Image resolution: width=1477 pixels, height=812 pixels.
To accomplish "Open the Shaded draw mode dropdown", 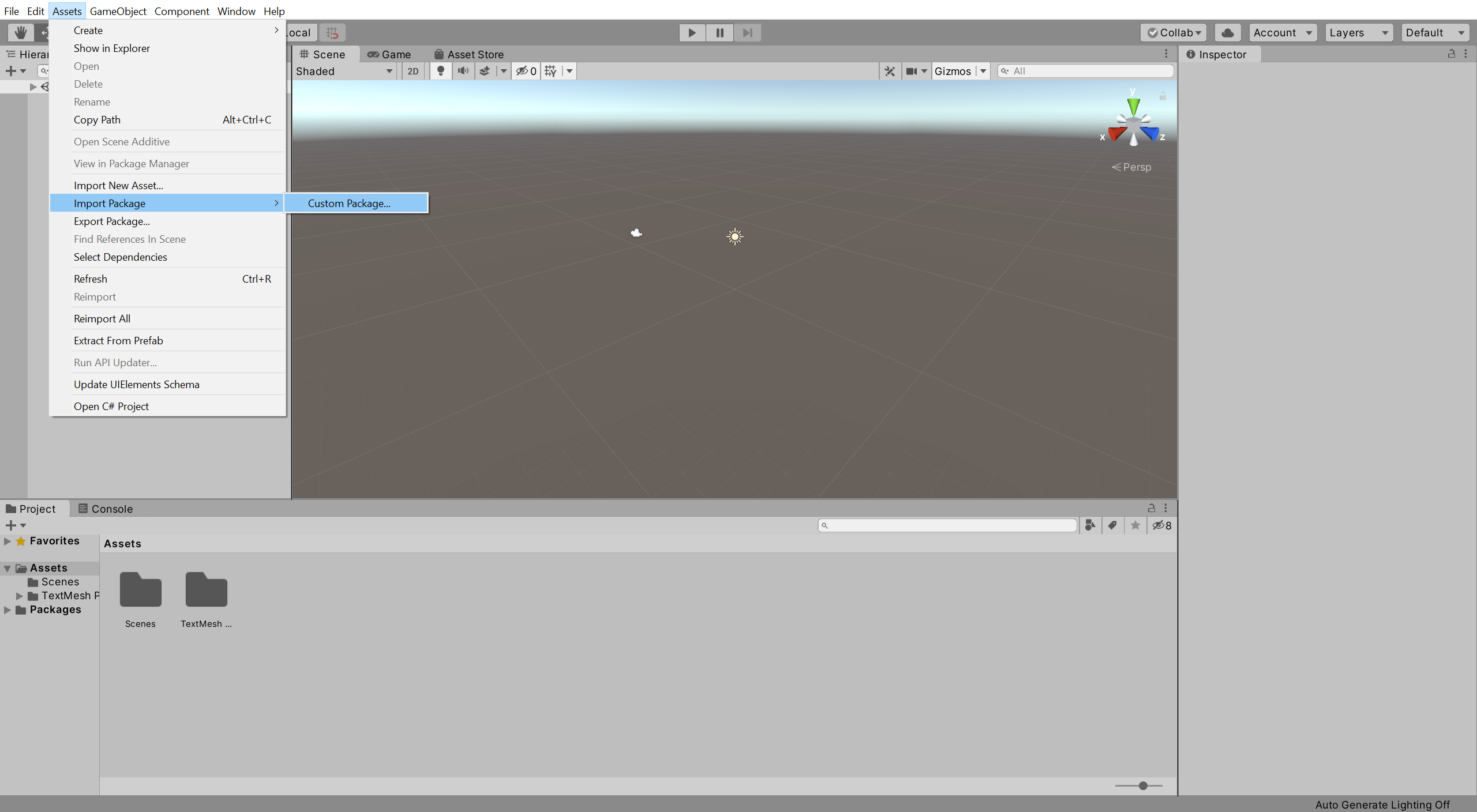I will click(x=344, y=71).
